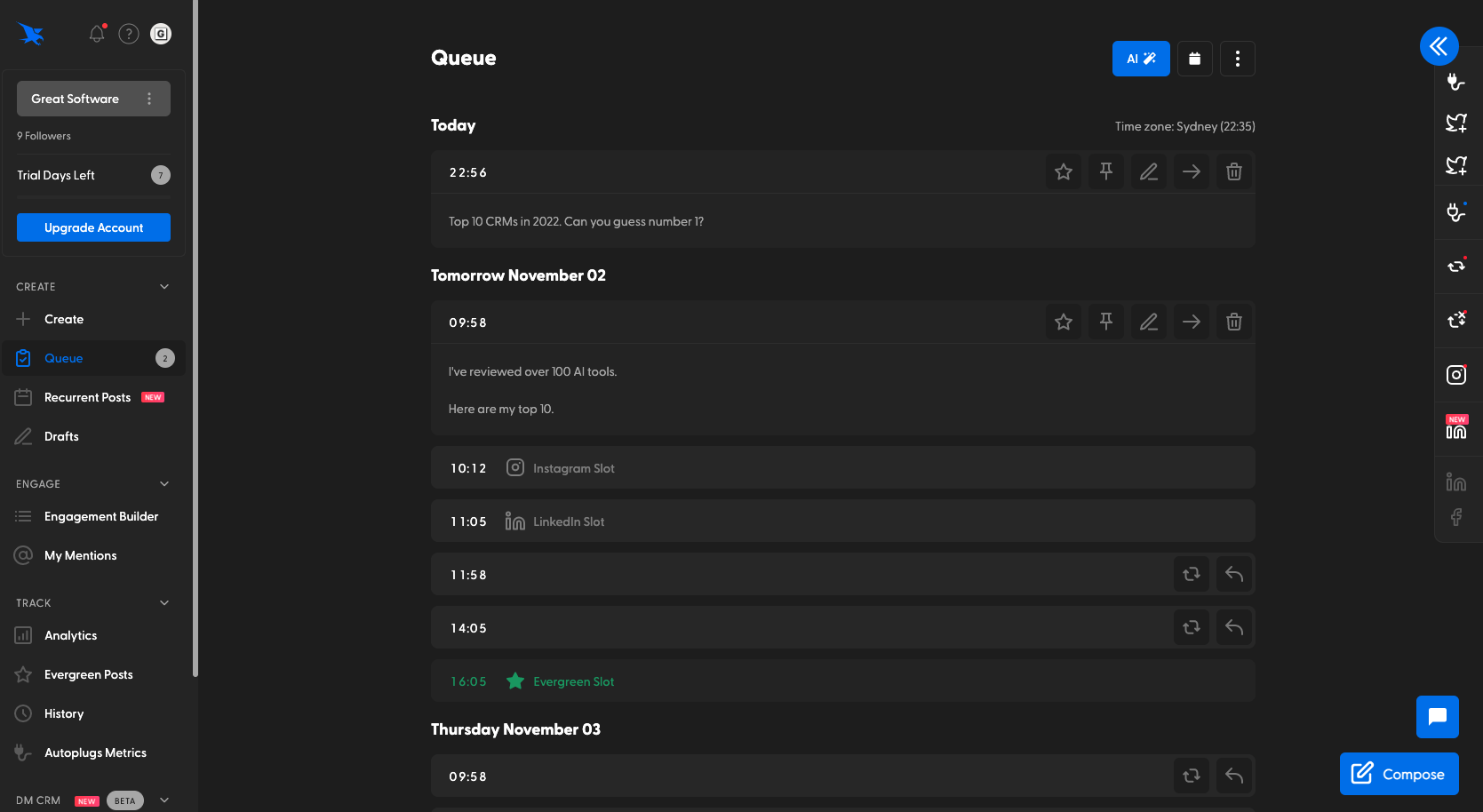Open the Queue options three-dot menu
The image size is (1483, 812).
pyautogui.click(x=1237, y=58)
